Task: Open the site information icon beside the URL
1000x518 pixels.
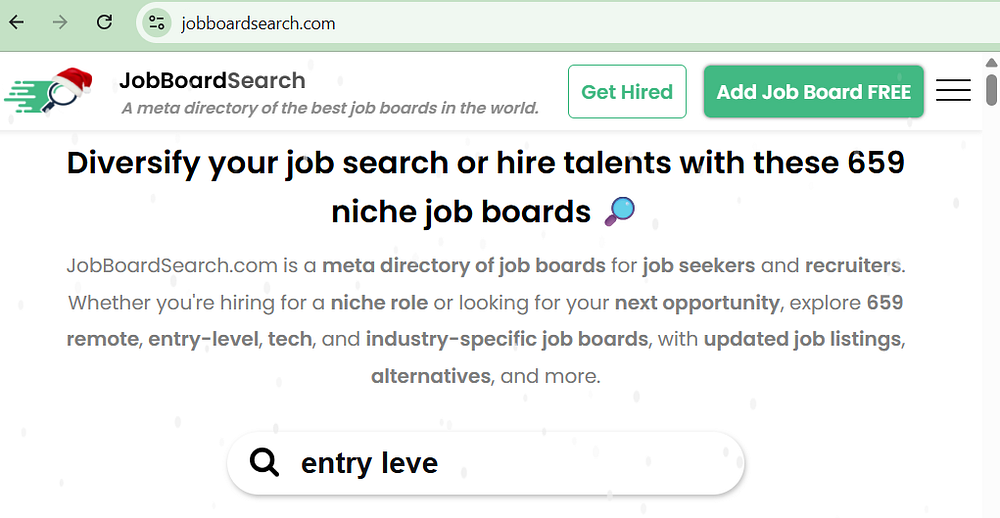Action: click(155, 23)
